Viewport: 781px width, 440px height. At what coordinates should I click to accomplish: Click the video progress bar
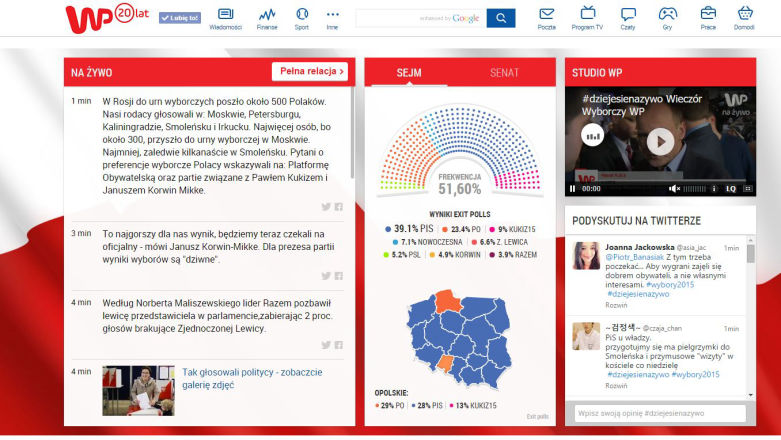pyautogui.click(x=660, y=181)
